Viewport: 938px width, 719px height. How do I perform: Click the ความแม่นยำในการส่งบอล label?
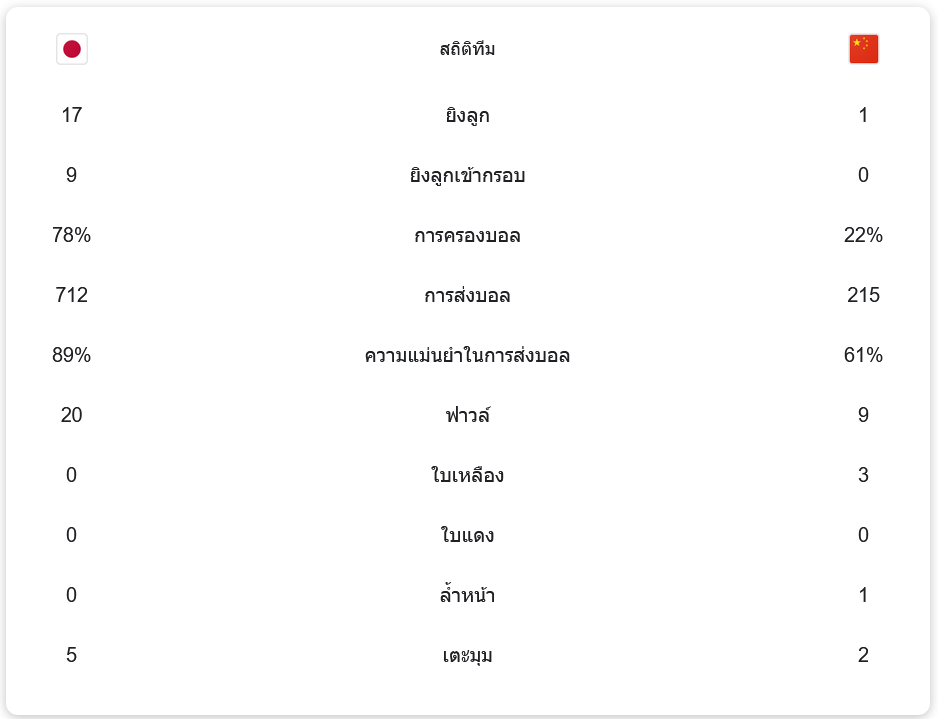click(x=467, y=355)
